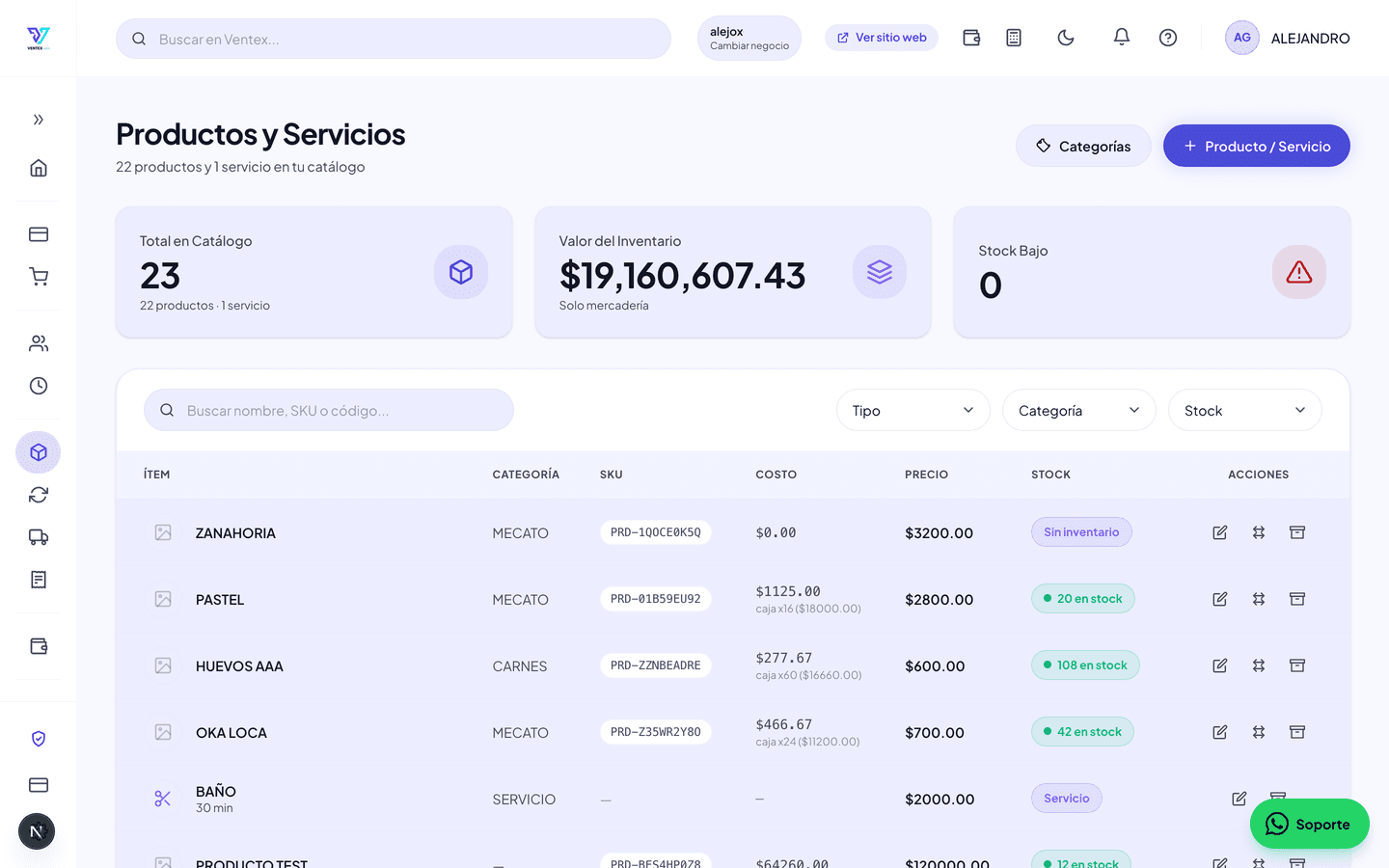This screenshot has width=1389, height=868.
Task: Edit the OKA LOCA product
Action: 1220,732
